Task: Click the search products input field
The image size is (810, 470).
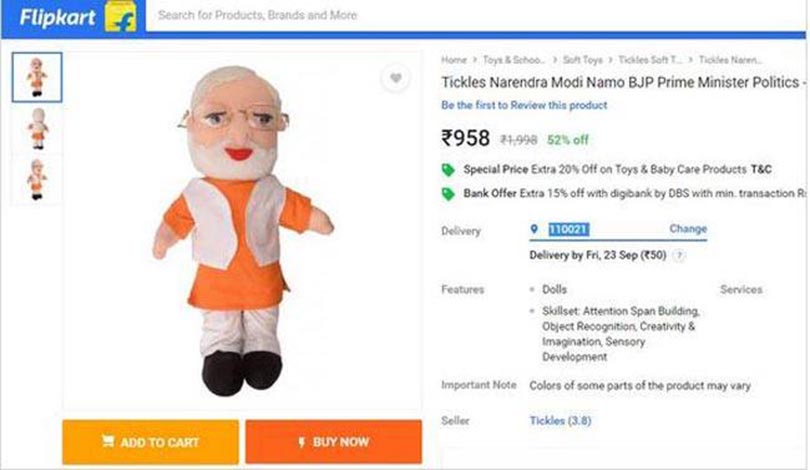Action: tap(400, 16)
